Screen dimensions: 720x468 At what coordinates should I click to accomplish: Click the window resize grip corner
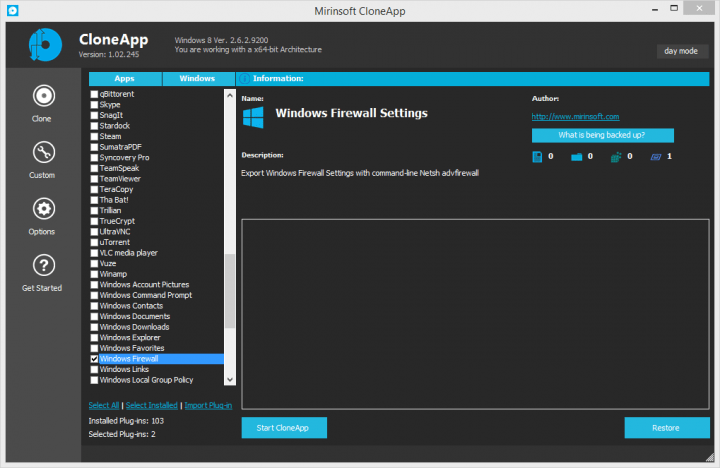(x=710, y=457)
